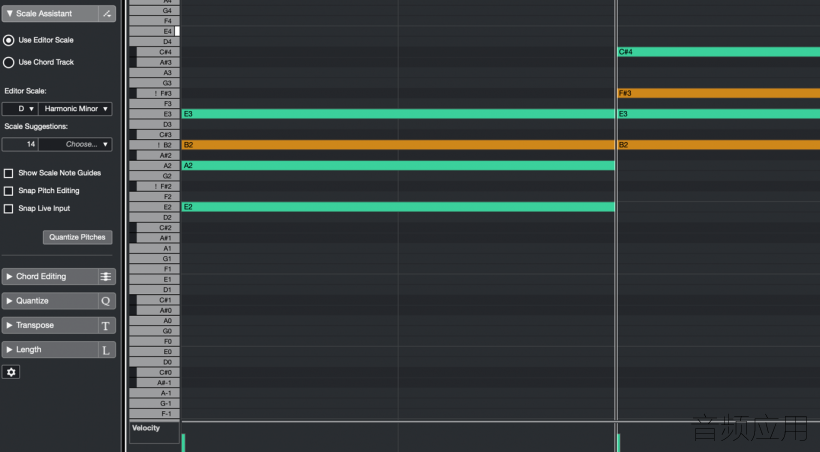Open the inspector settings gear
The image size is (820, 452).
(11, 372)
